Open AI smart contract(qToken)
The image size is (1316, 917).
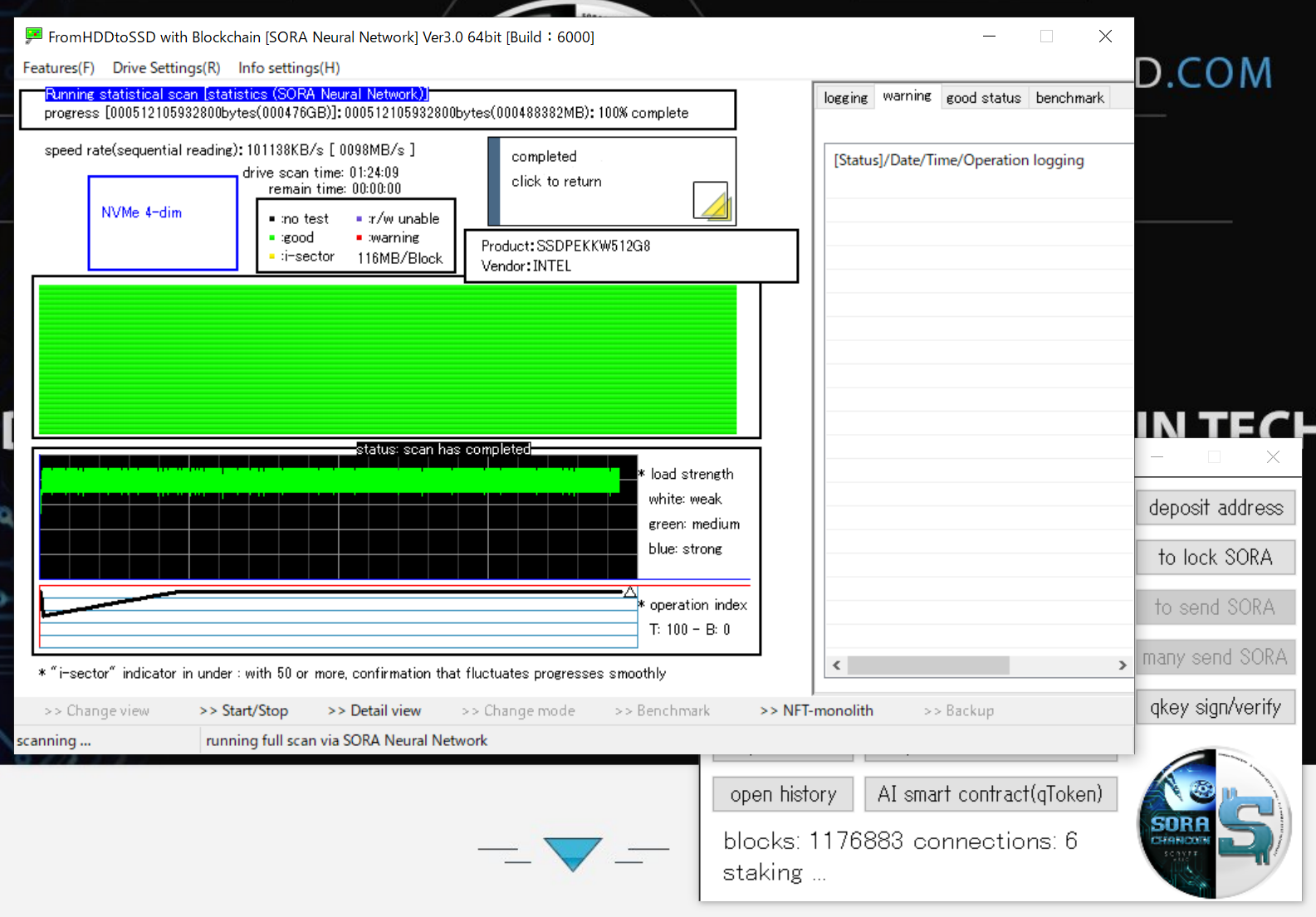(x=991, y=794)
